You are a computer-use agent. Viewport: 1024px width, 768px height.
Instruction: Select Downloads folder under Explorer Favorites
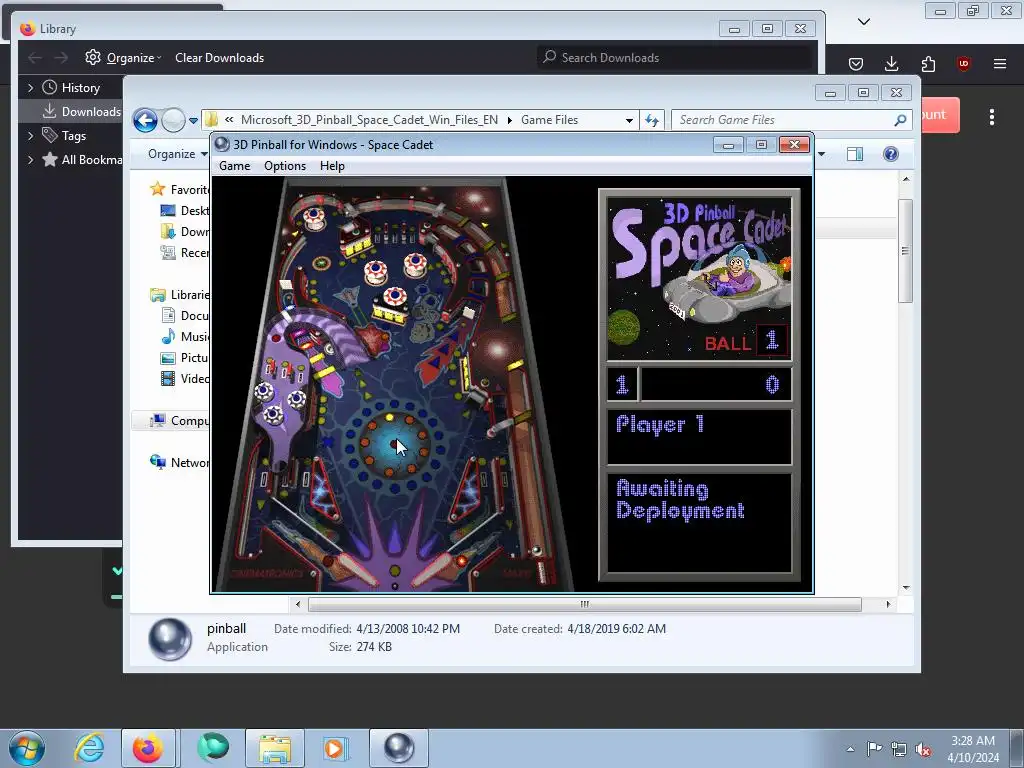coord(185,232)
